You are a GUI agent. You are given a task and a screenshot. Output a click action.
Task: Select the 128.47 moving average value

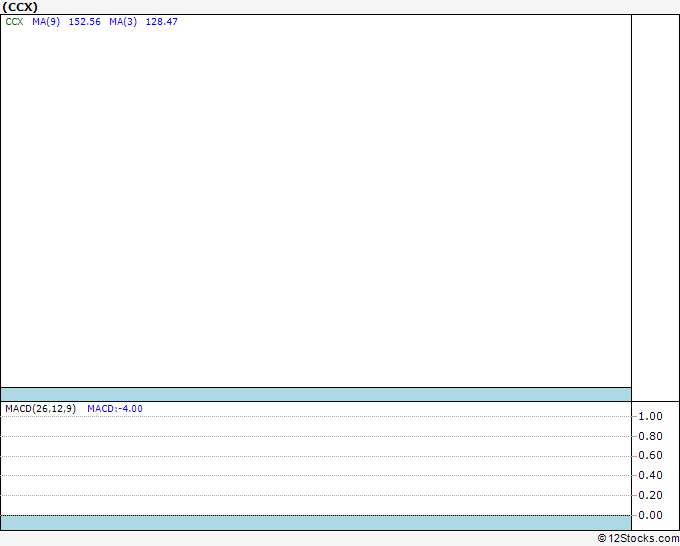[162, 22]
